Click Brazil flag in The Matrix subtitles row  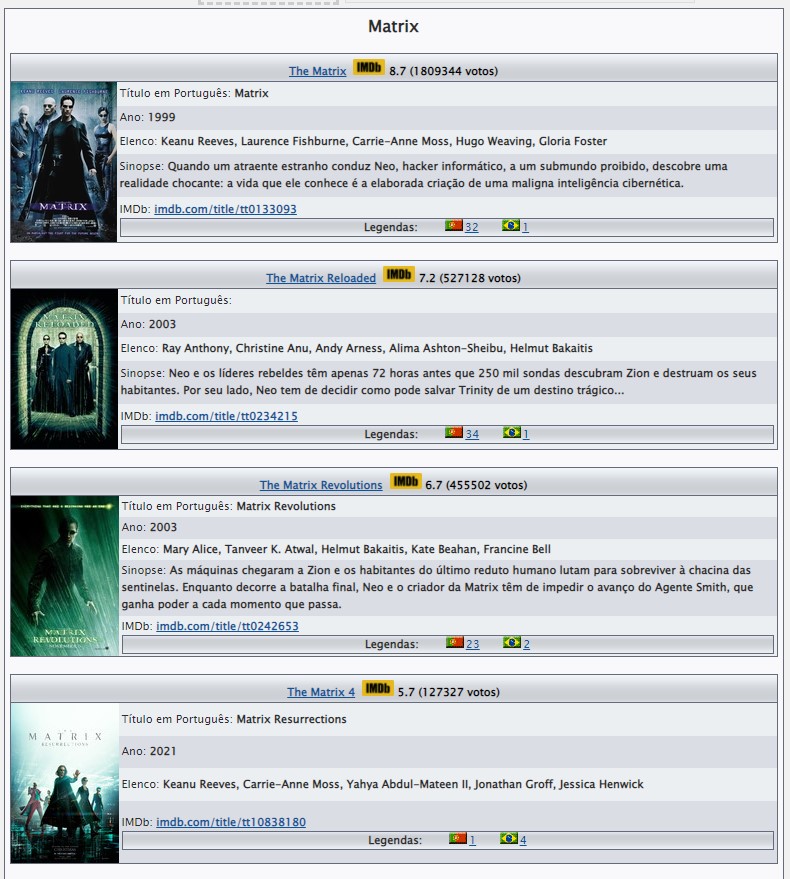tap(511, 225)
